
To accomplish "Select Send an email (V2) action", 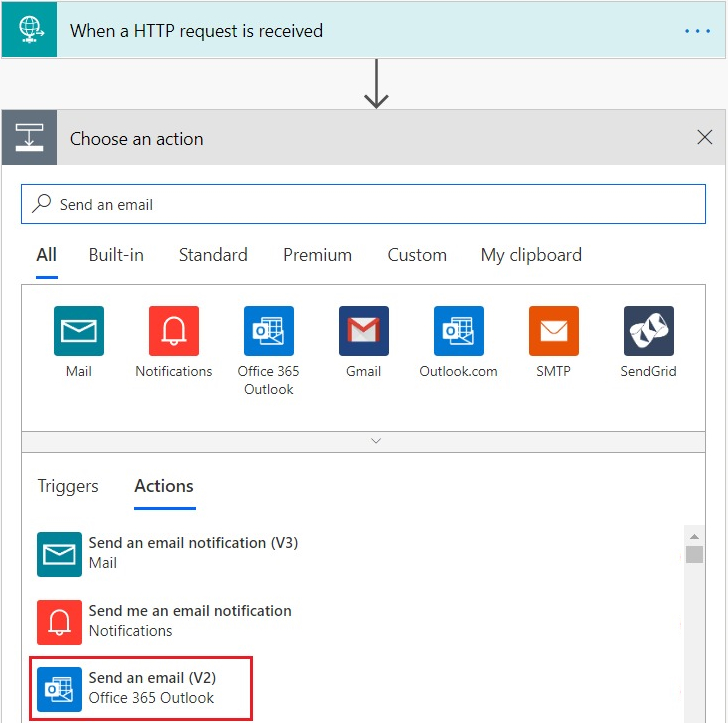I will (x=152, y=678).
